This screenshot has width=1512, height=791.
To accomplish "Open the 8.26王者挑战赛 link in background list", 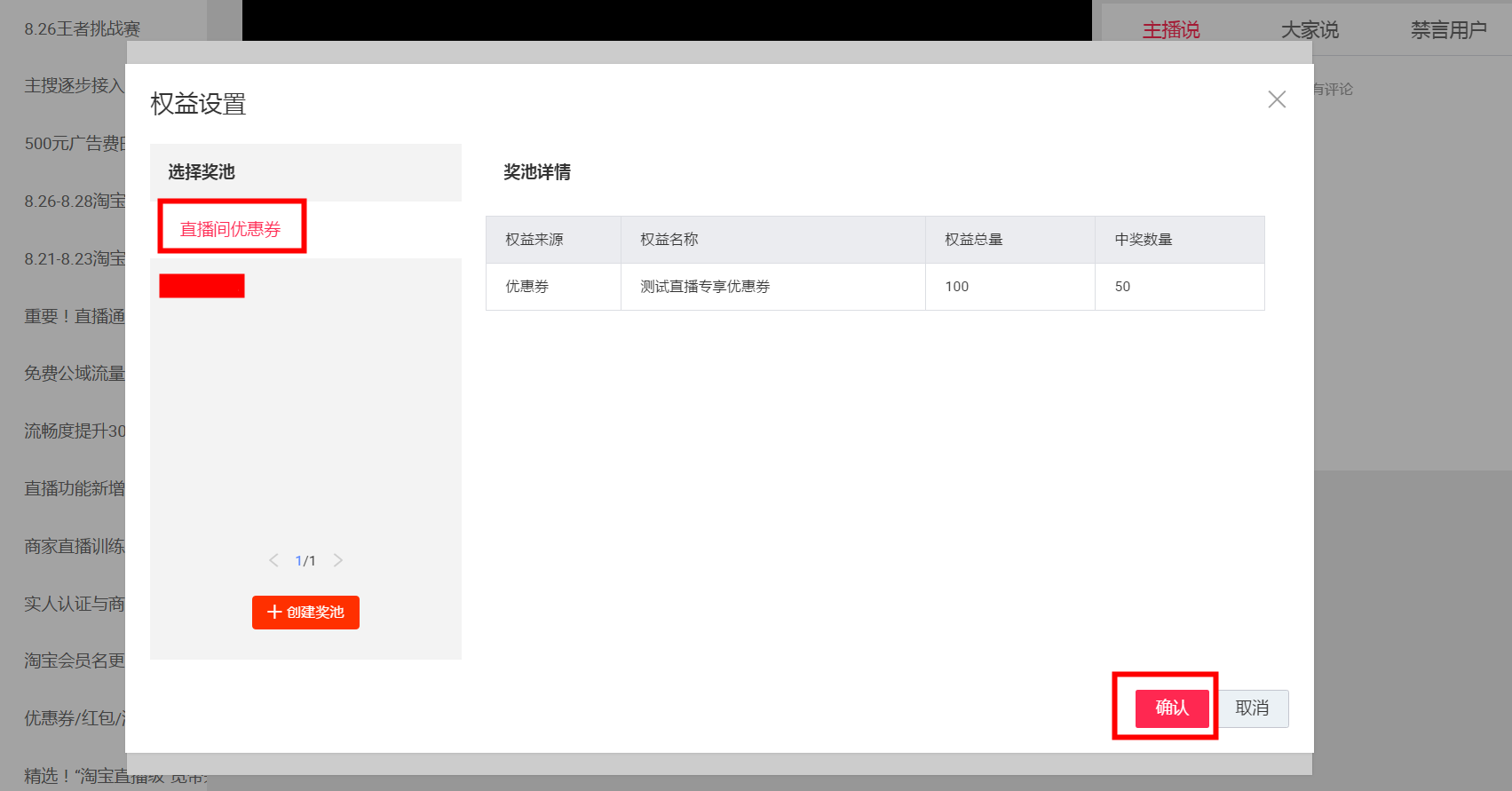I will click(83, 29).
